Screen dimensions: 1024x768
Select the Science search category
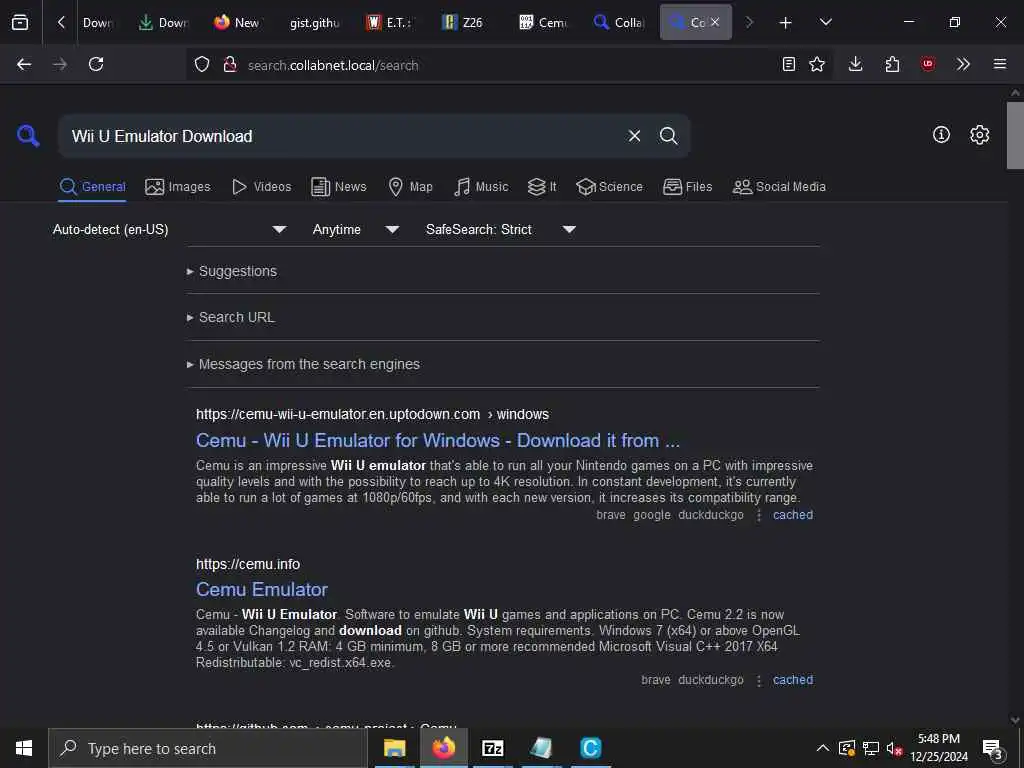click(609, 187)
